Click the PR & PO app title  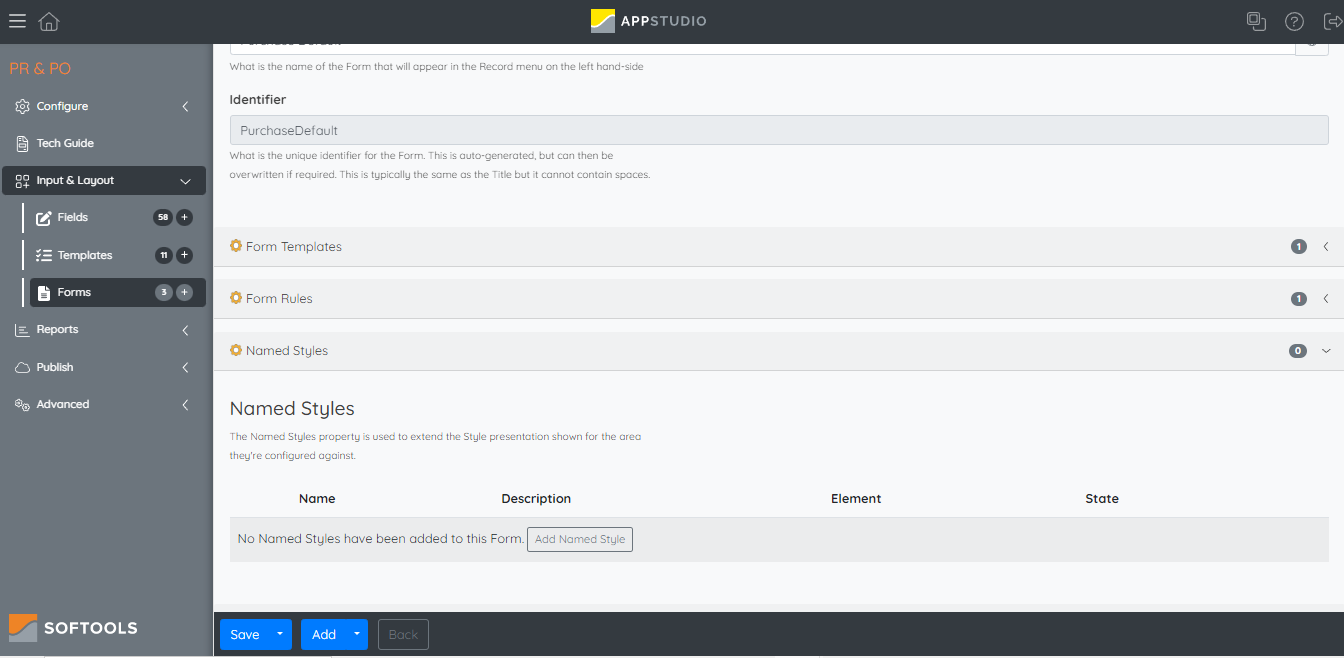click(40, 69)
